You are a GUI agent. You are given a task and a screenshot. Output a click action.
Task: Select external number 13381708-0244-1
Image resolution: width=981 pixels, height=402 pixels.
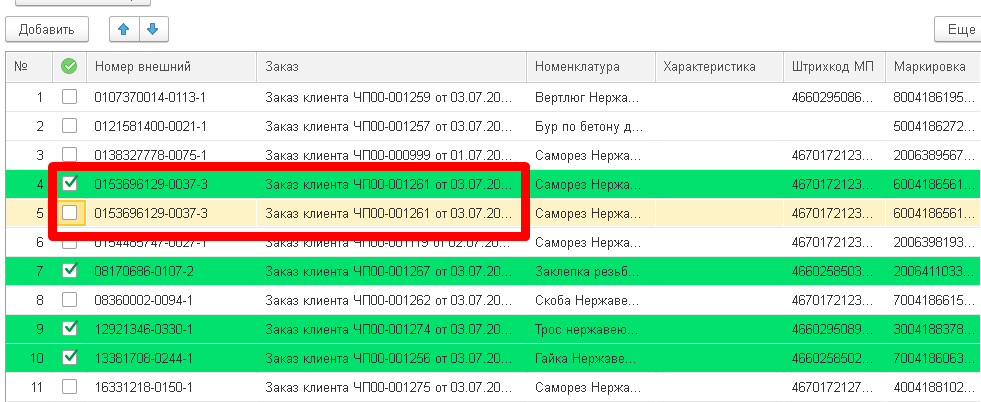(x=144, y=358)
